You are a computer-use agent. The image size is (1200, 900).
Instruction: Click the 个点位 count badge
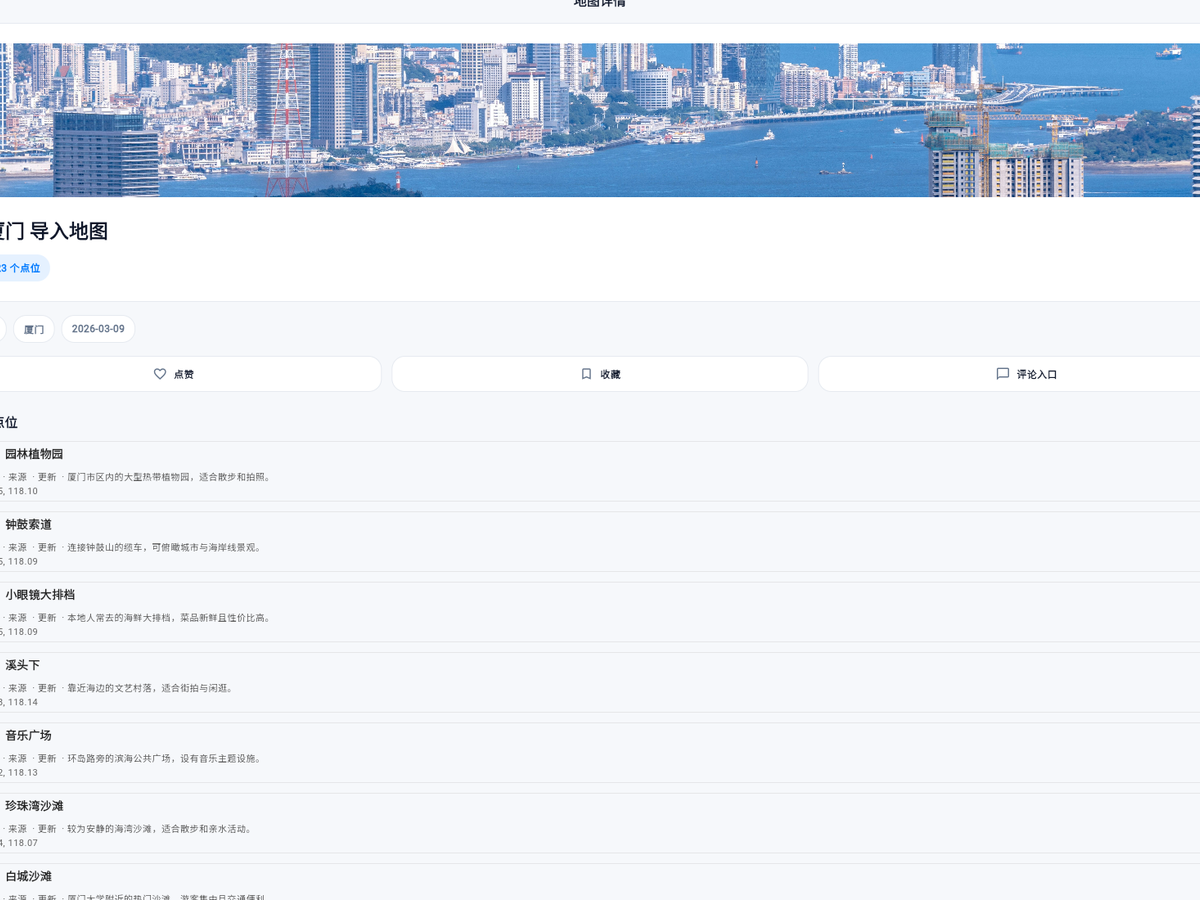click(21, 268)
